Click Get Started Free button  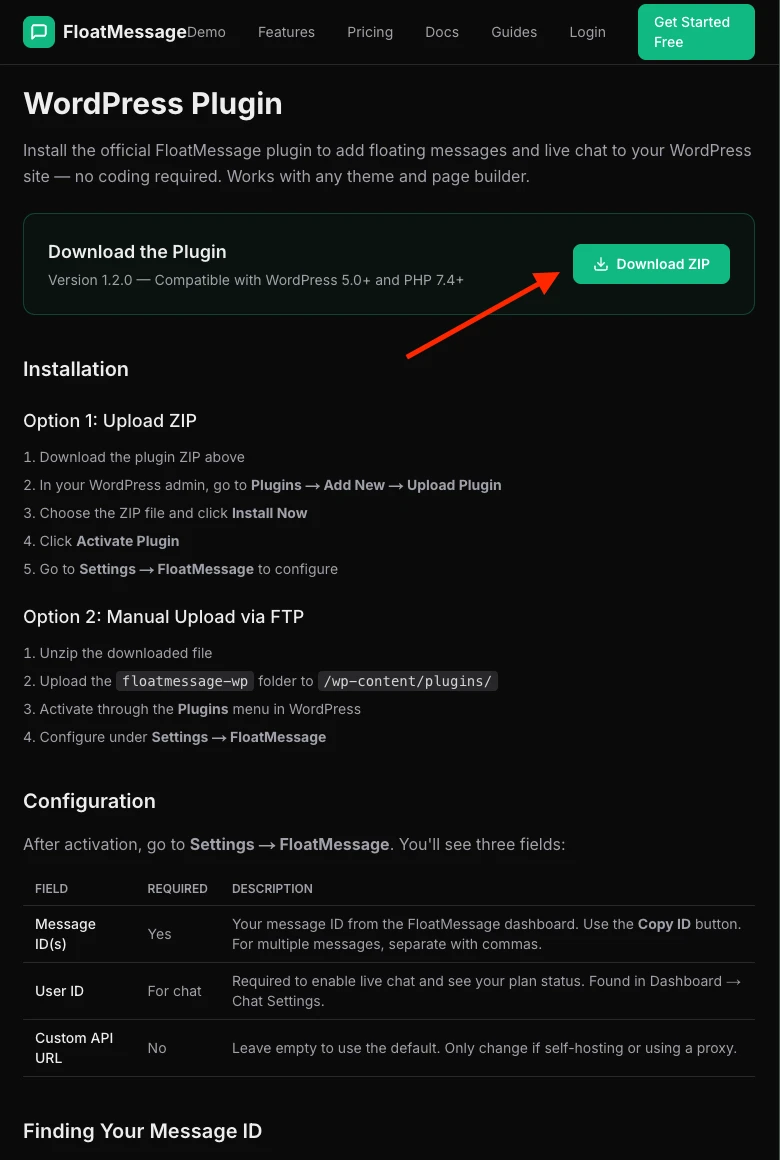[696, 32]
